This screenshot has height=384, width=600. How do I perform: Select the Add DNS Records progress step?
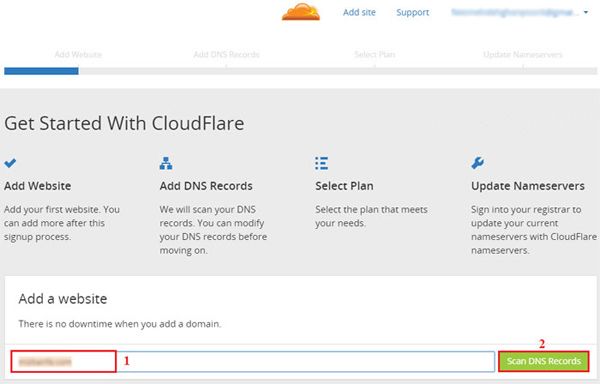pyautogui.click(x=227, y=54)
